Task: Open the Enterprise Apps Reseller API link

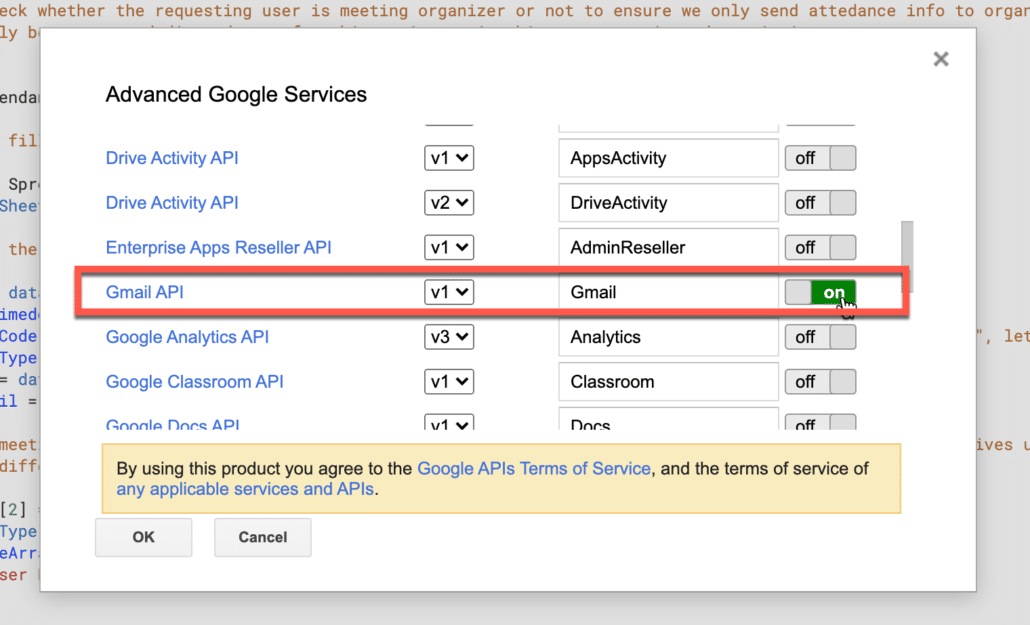Action: pyautogui.click(x=219, y=248)
